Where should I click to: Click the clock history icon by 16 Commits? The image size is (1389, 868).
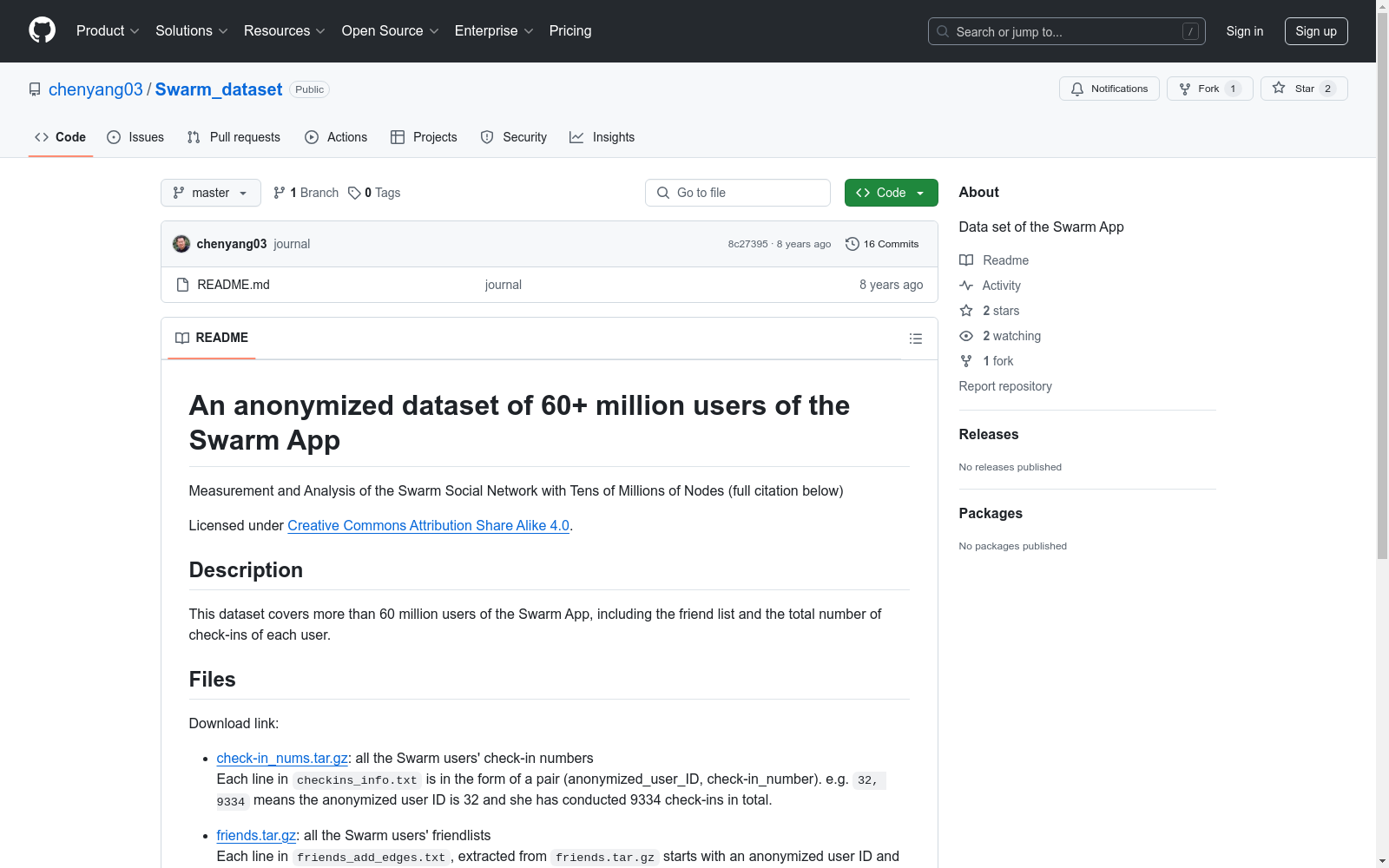pyautogui.click(x=852, y=244)
